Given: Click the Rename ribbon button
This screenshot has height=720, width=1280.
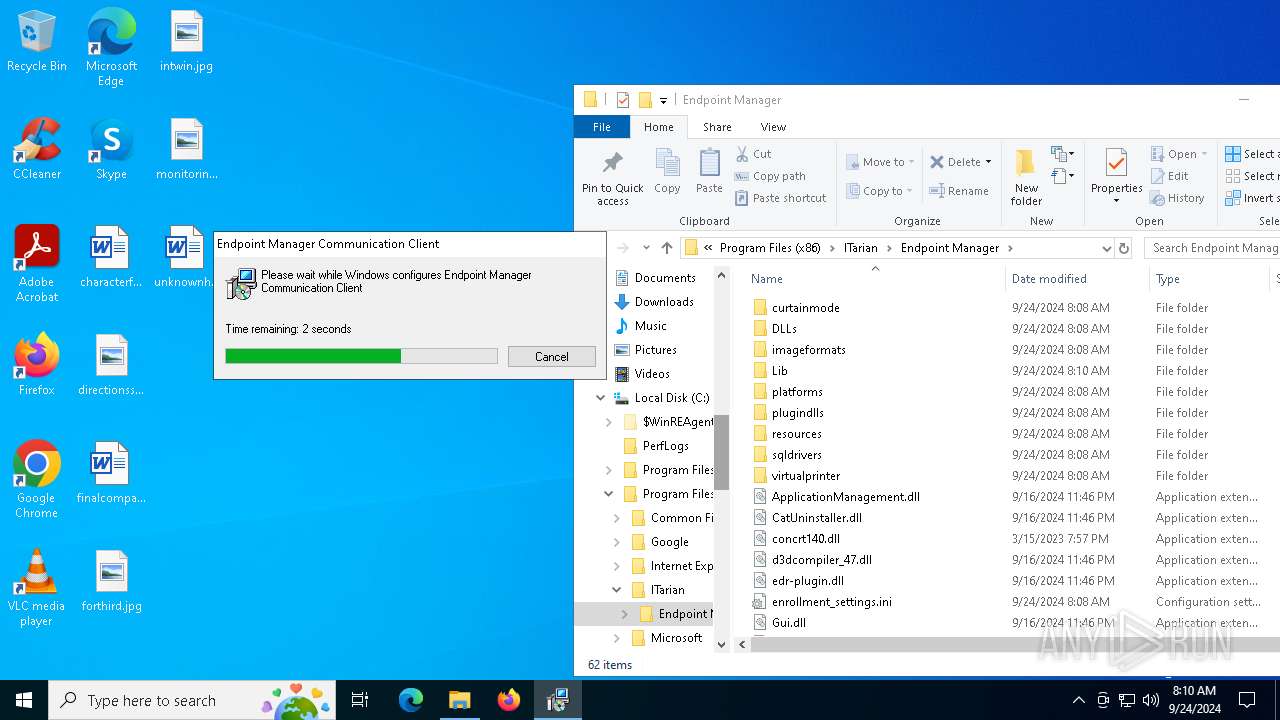Looking at the screenshot, I should (x=959, y=191).
